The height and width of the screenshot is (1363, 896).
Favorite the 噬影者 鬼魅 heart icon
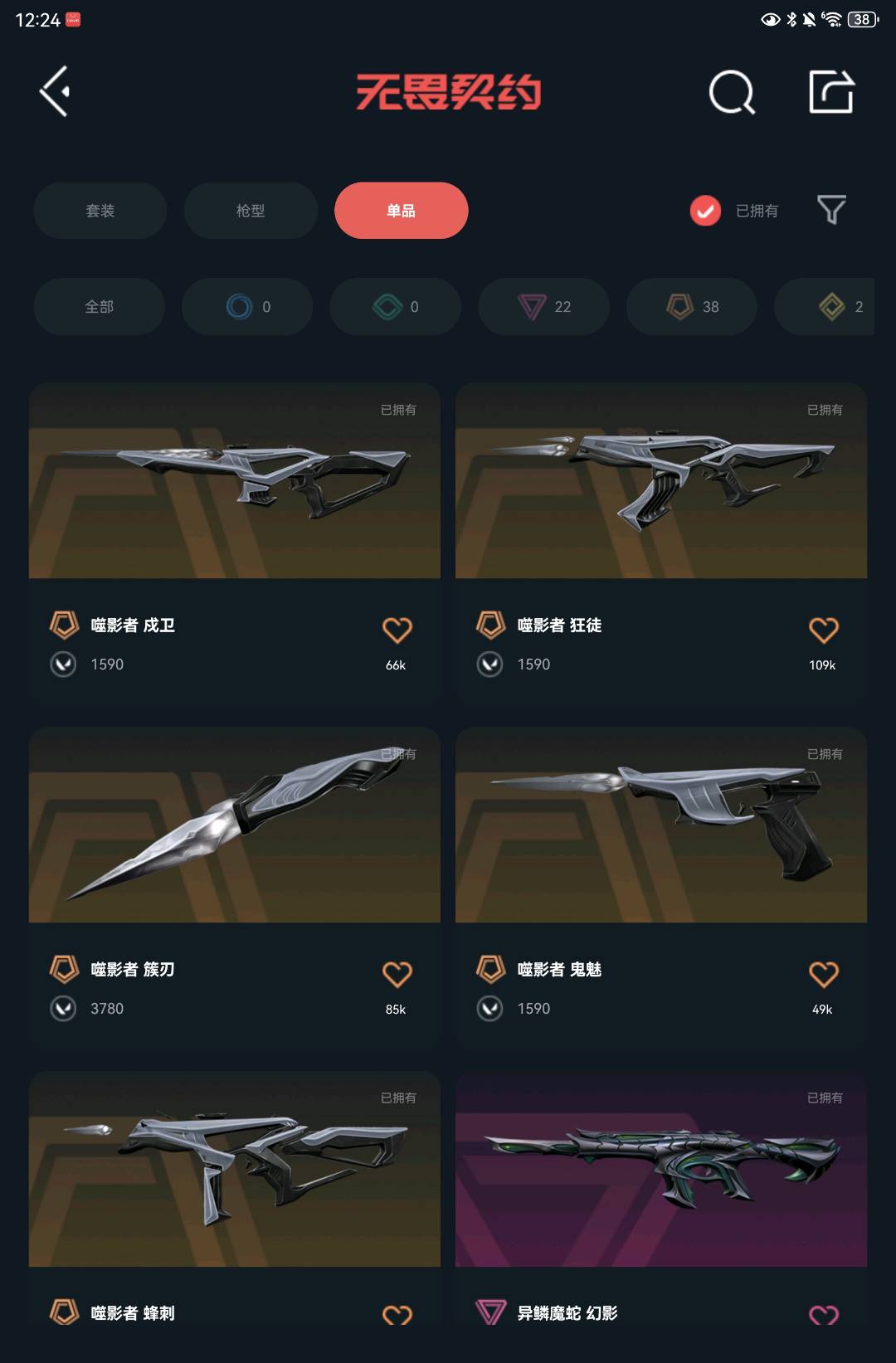(823, 975)
